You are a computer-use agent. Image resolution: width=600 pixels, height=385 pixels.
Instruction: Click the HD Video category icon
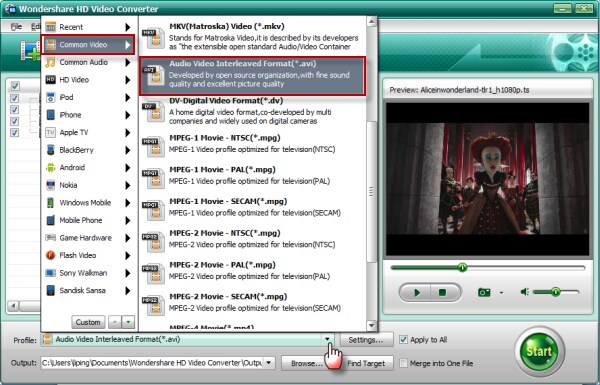point(51,80)
